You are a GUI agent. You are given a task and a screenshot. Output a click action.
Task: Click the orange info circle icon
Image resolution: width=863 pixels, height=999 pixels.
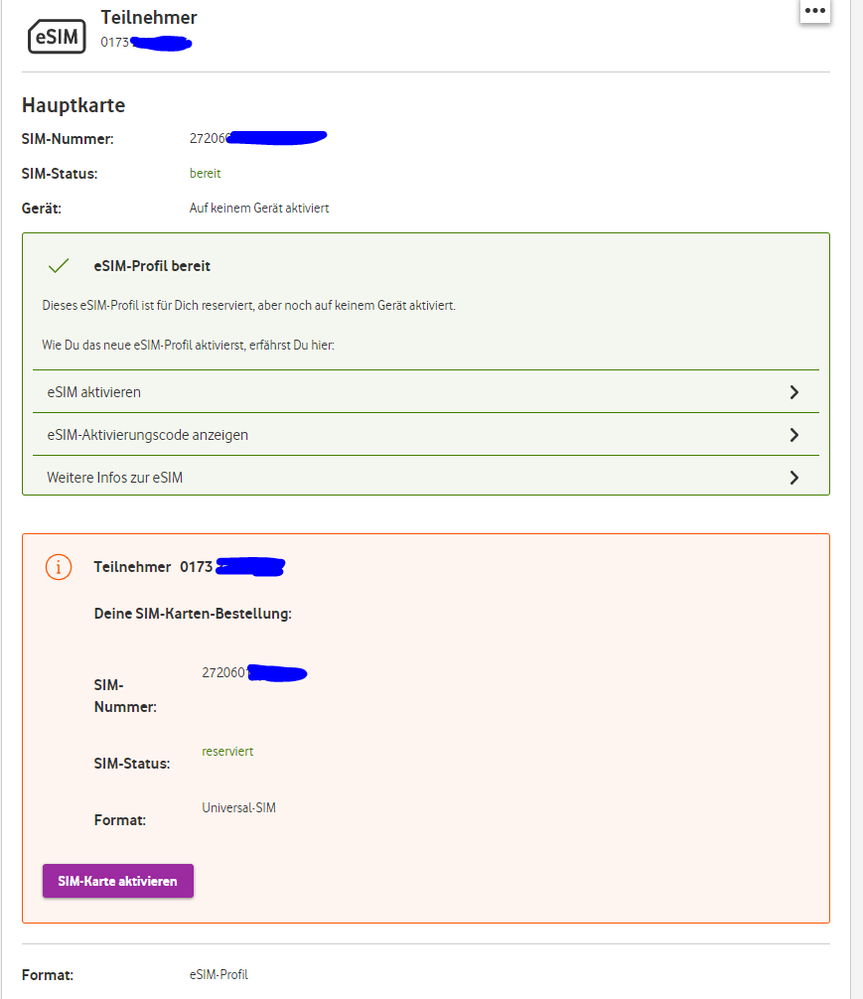click(59, 567)
